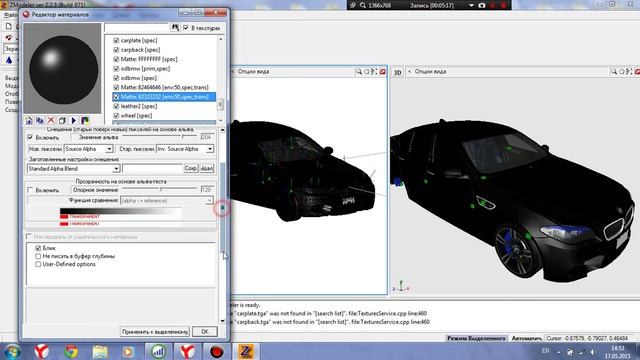The image size is (640, 360).
Task: Click the fit-to-view icon in the 3D viewport header
Action: [x=629, y=71]
